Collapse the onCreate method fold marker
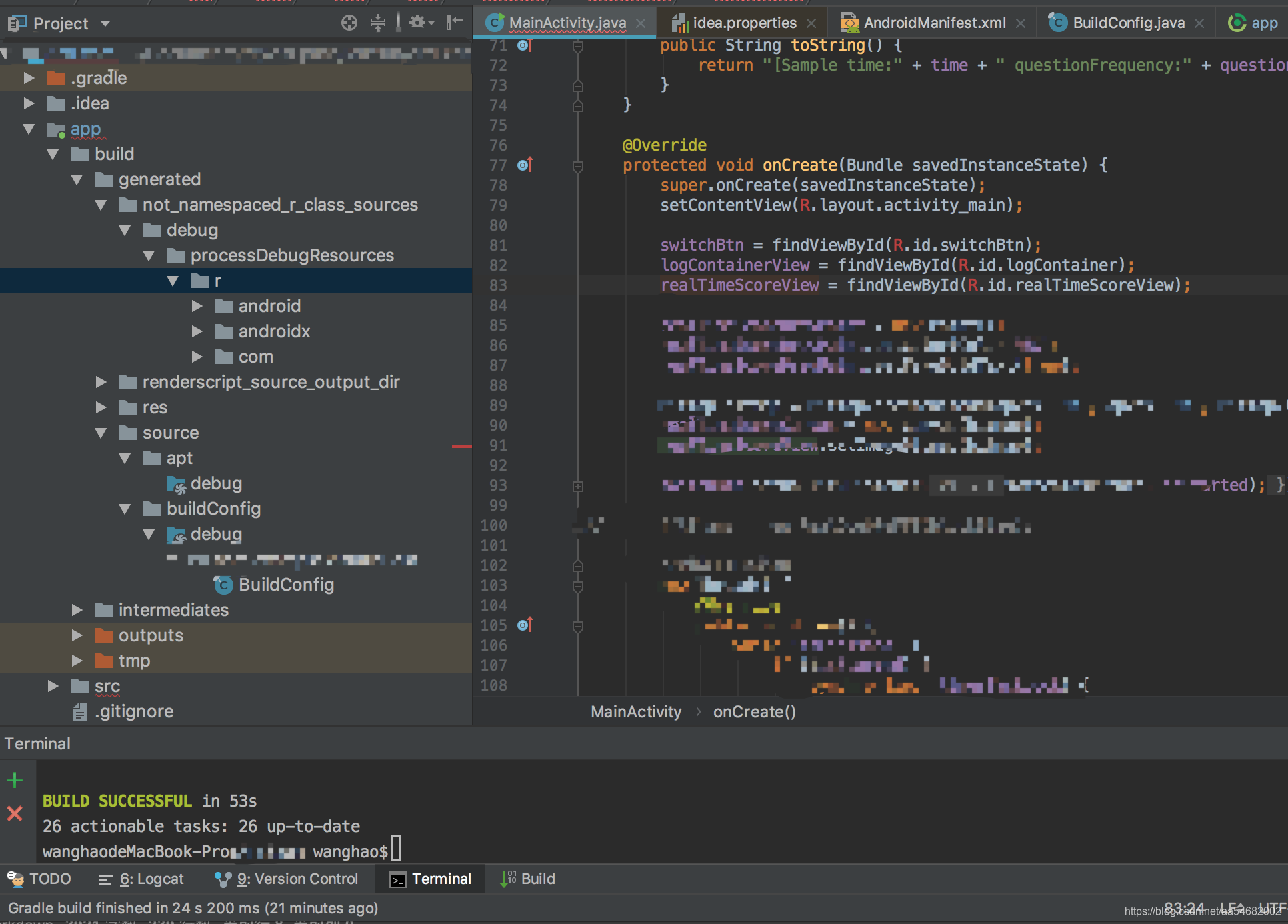Image resolution: width=1288 pixels, height=924 pixels. point(578,167)
